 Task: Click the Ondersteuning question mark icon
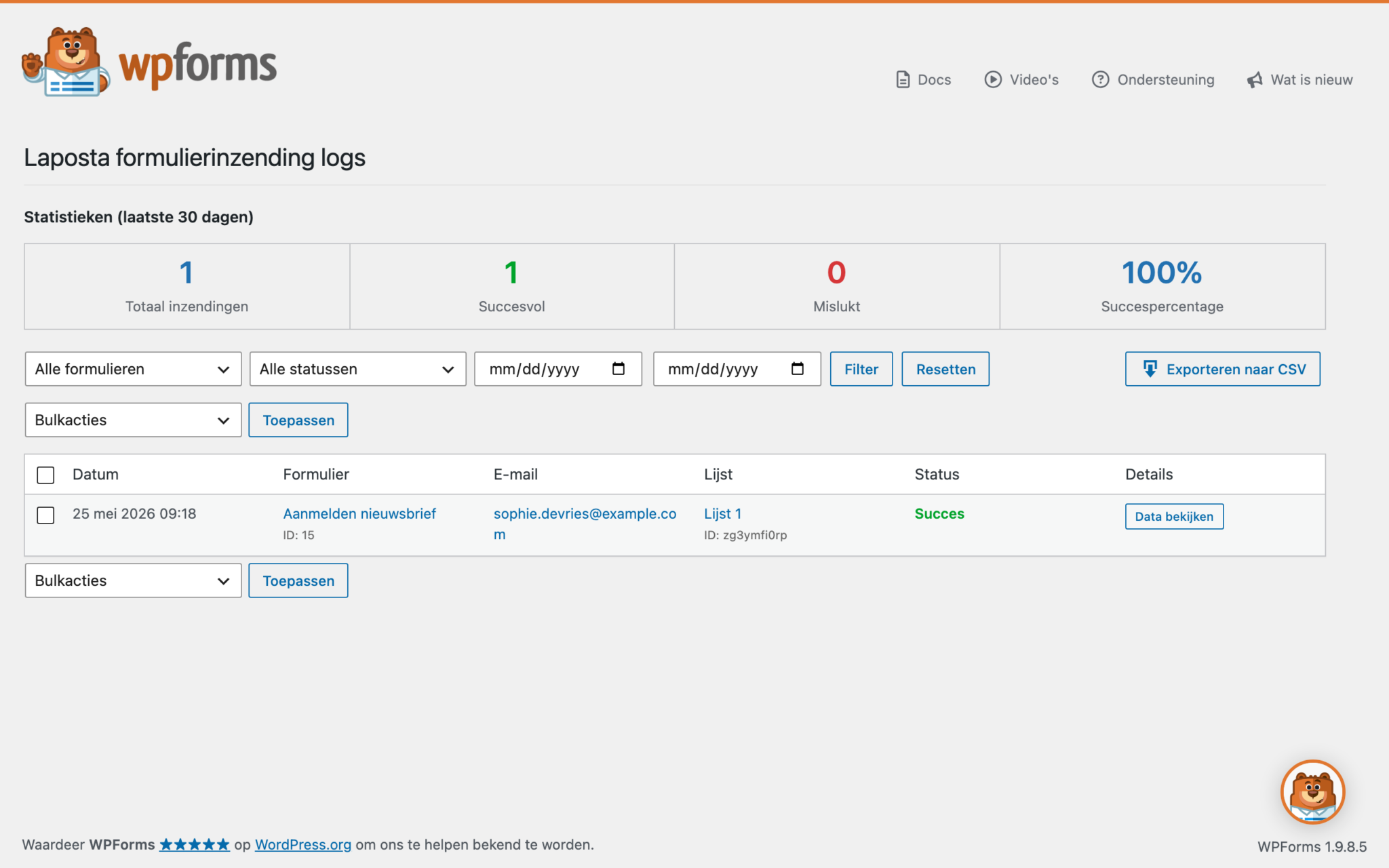pos(1100,80)
